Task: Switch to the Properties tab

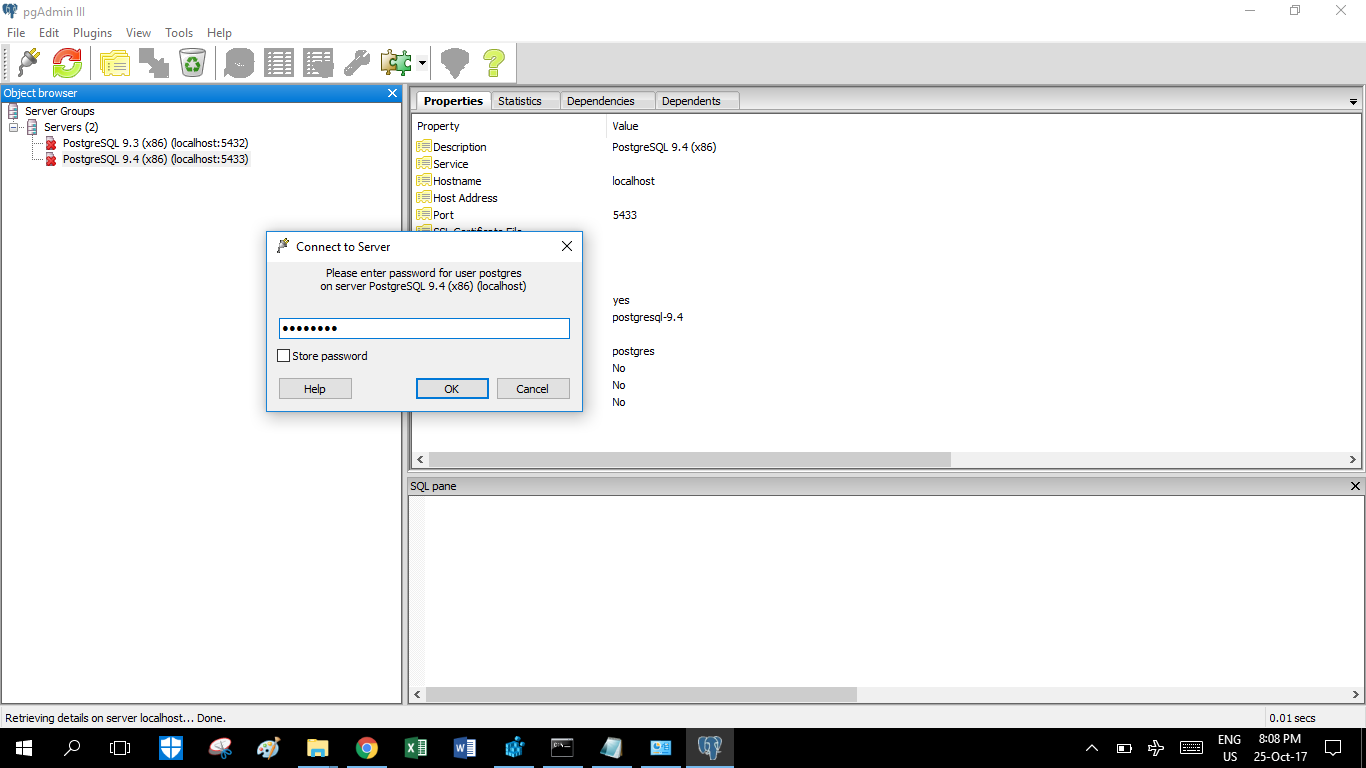Action: [453, 101]
